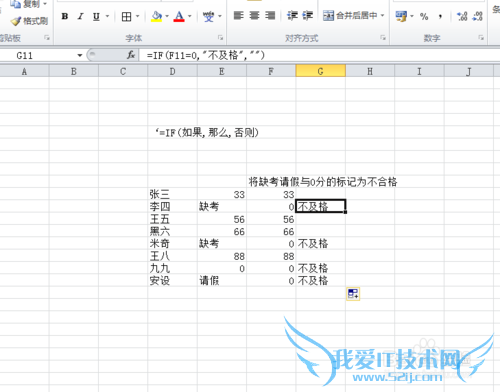This screenshot has height=392, width=500.
Task: Select the cell containing 安设
Action: 172,281
